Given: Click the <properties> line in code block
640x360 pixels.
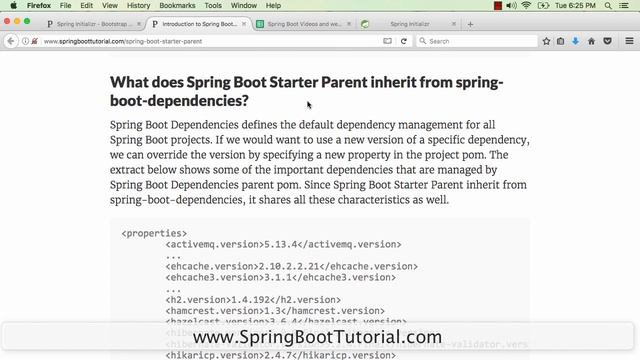Looking at the screenshot, I should pos(154,233).
